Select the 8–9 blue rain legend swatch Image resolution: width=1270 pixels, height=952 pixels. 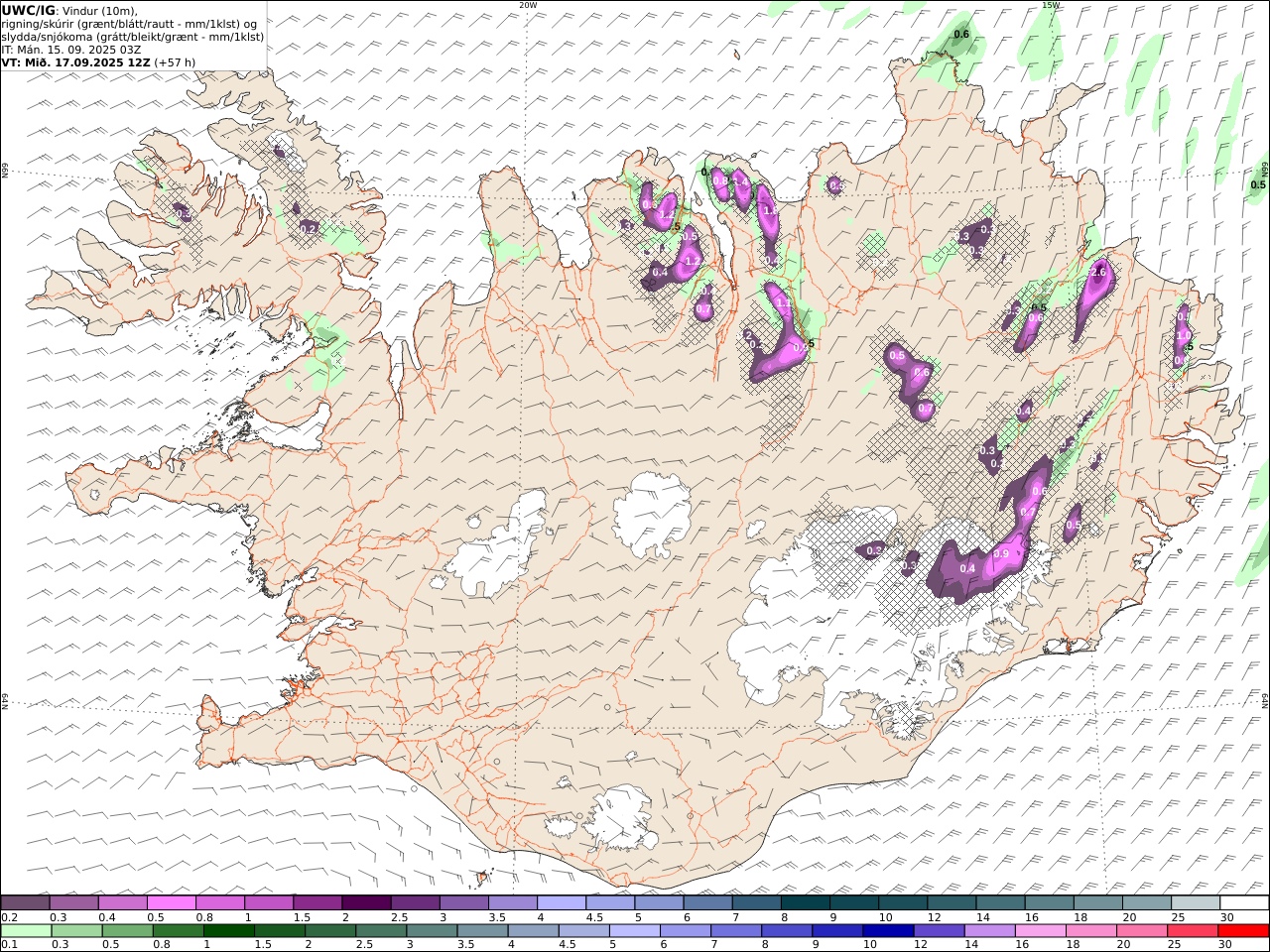click(786, 931)
